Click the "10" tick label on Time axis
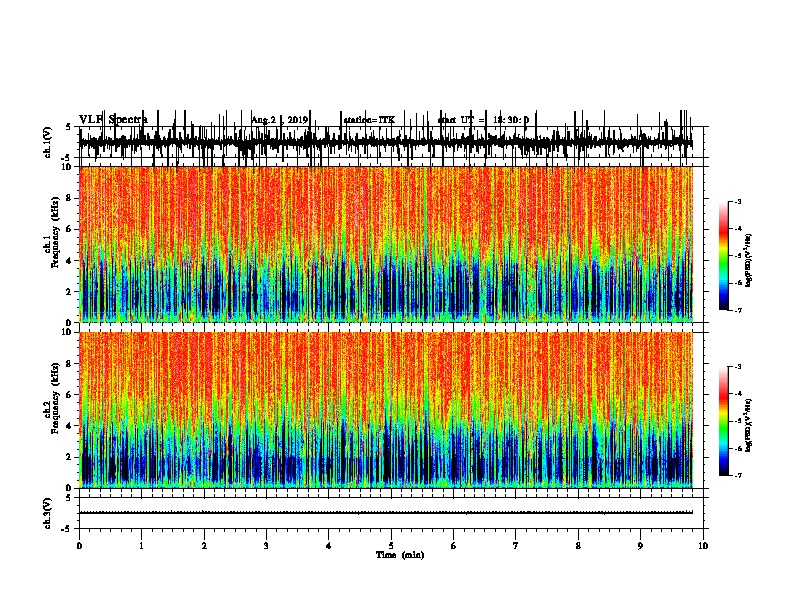 click(x=703, y=546)
